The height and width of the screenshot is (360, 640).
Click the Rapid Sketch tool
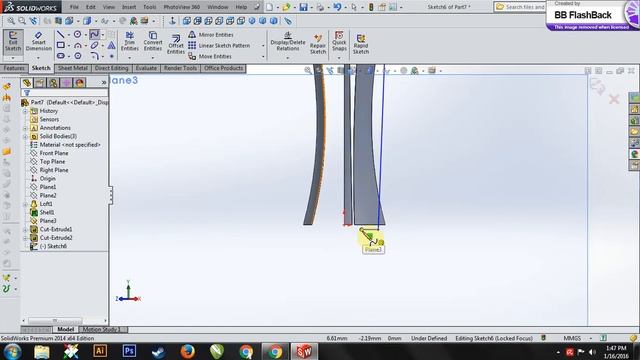[x=361, y=44]
